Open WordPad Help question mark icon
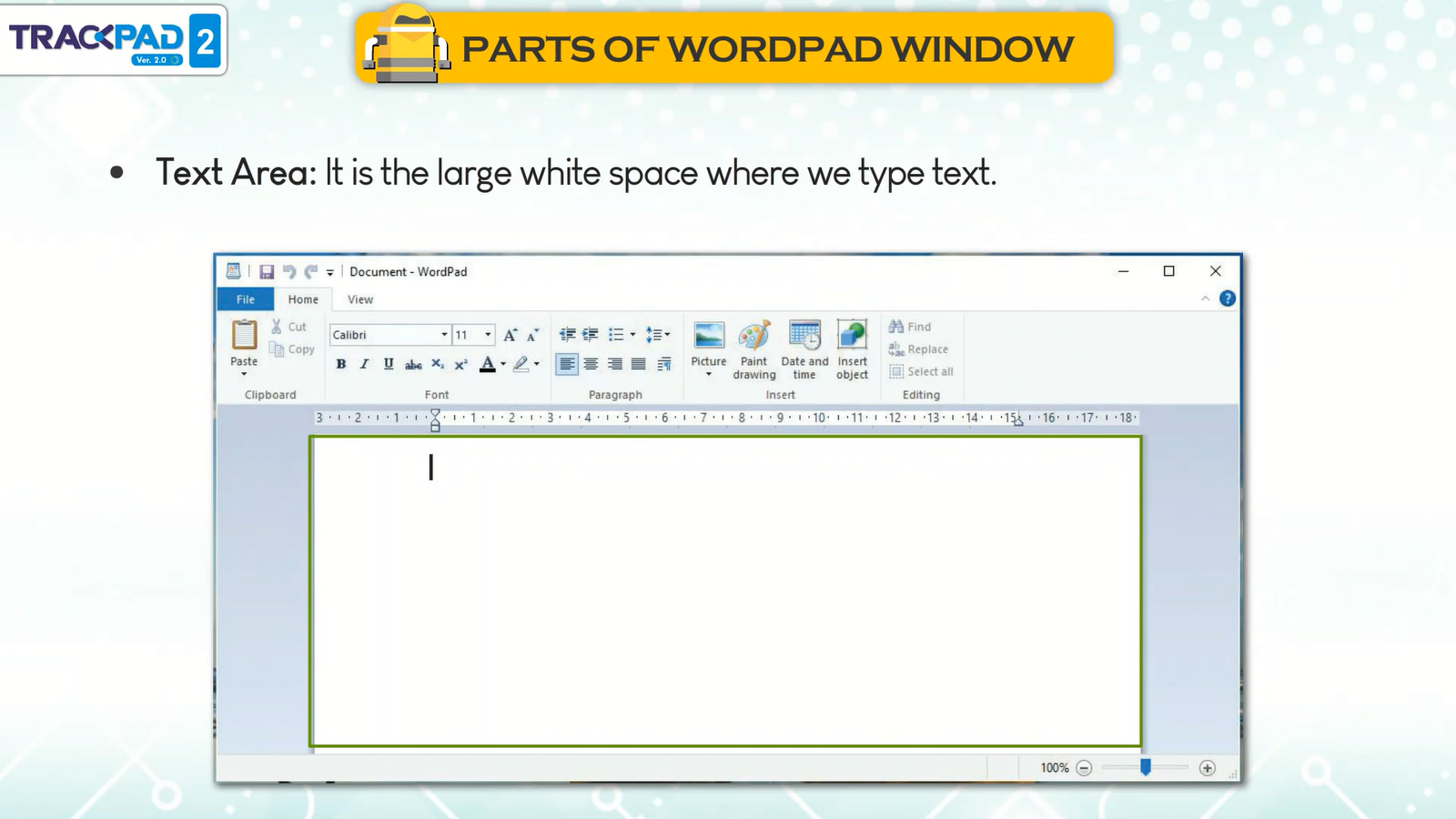 click(x=1228, y=298)
